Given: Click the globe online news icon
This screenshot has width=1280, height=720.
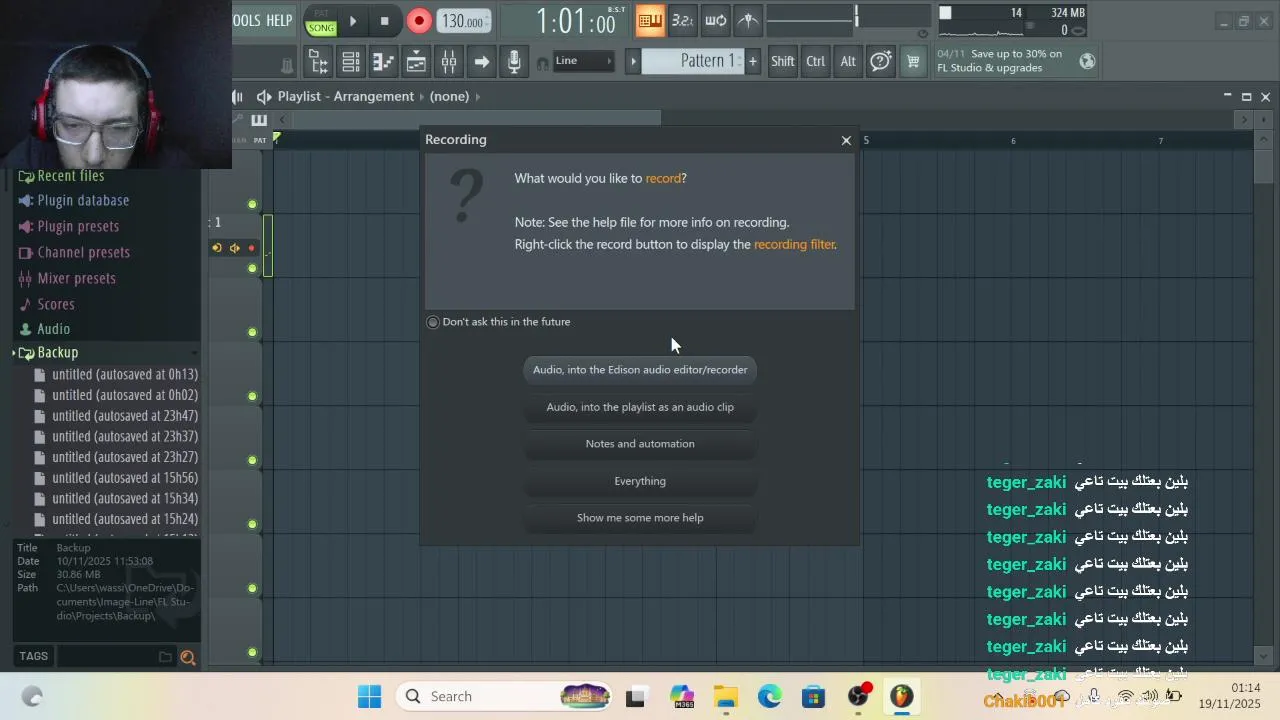Looking at the screenshot, I should click(x=1087, y=62).
